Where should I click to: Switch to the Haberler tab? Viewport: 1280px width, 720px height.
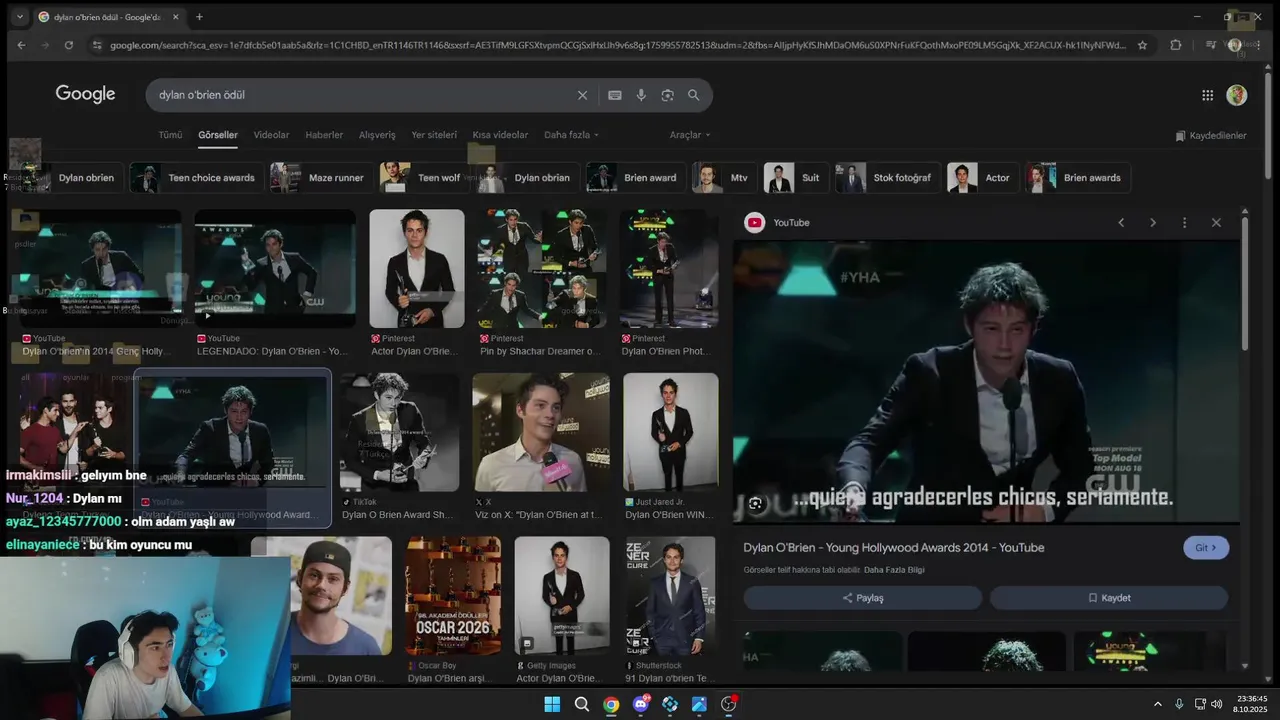[324, 135]
